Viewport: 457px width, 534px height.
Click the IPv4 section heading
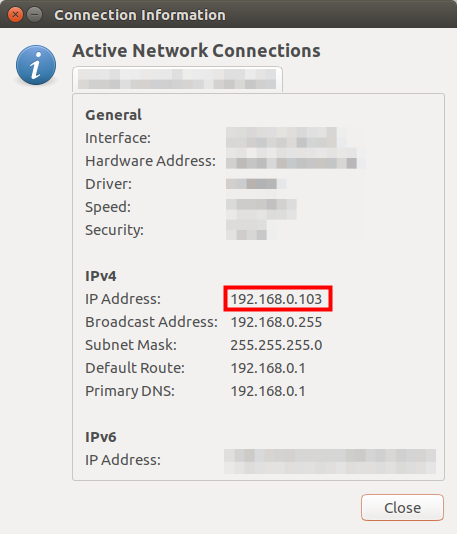click(101, 276)
